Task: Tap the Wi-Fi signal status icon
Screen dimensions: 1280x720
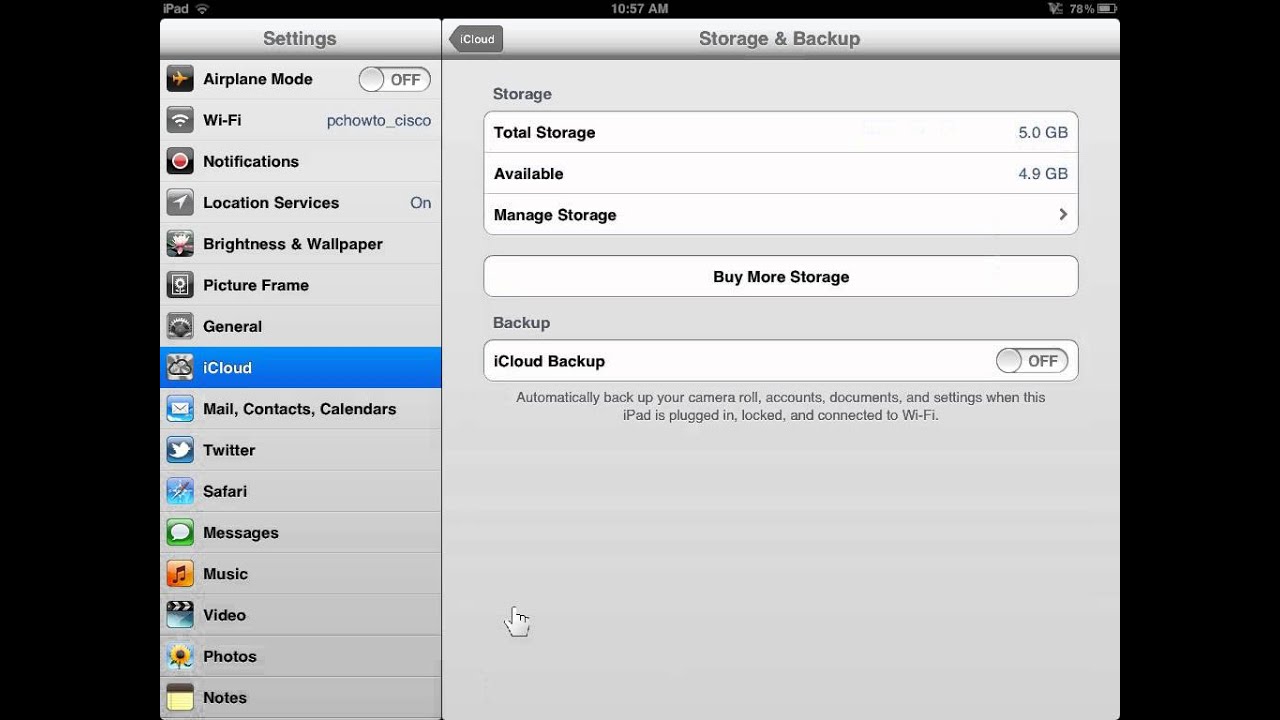Action: pyautogui.click(x=203, y=9)
